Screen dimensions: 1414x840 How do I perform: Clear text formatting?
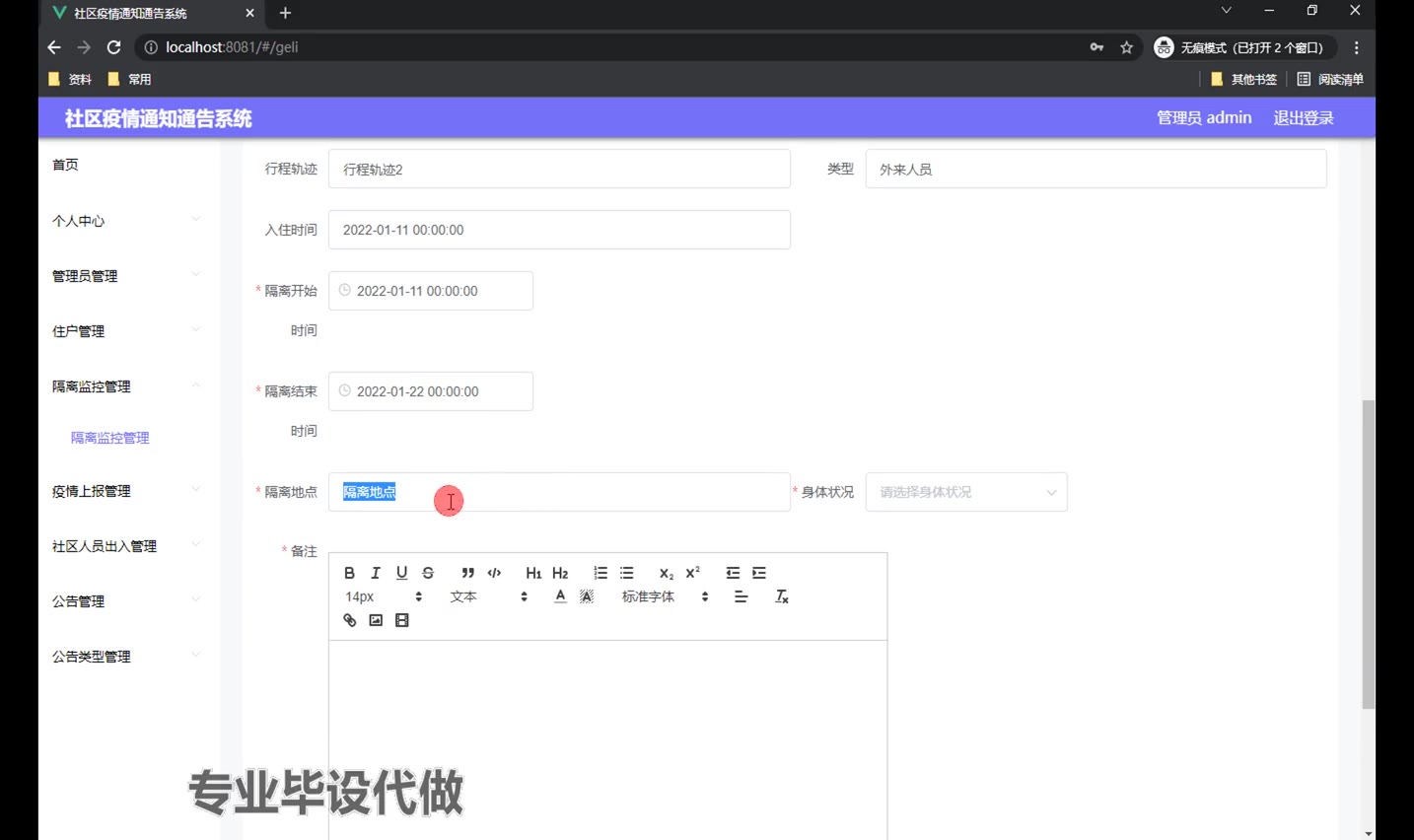click(x=782, y=596)
